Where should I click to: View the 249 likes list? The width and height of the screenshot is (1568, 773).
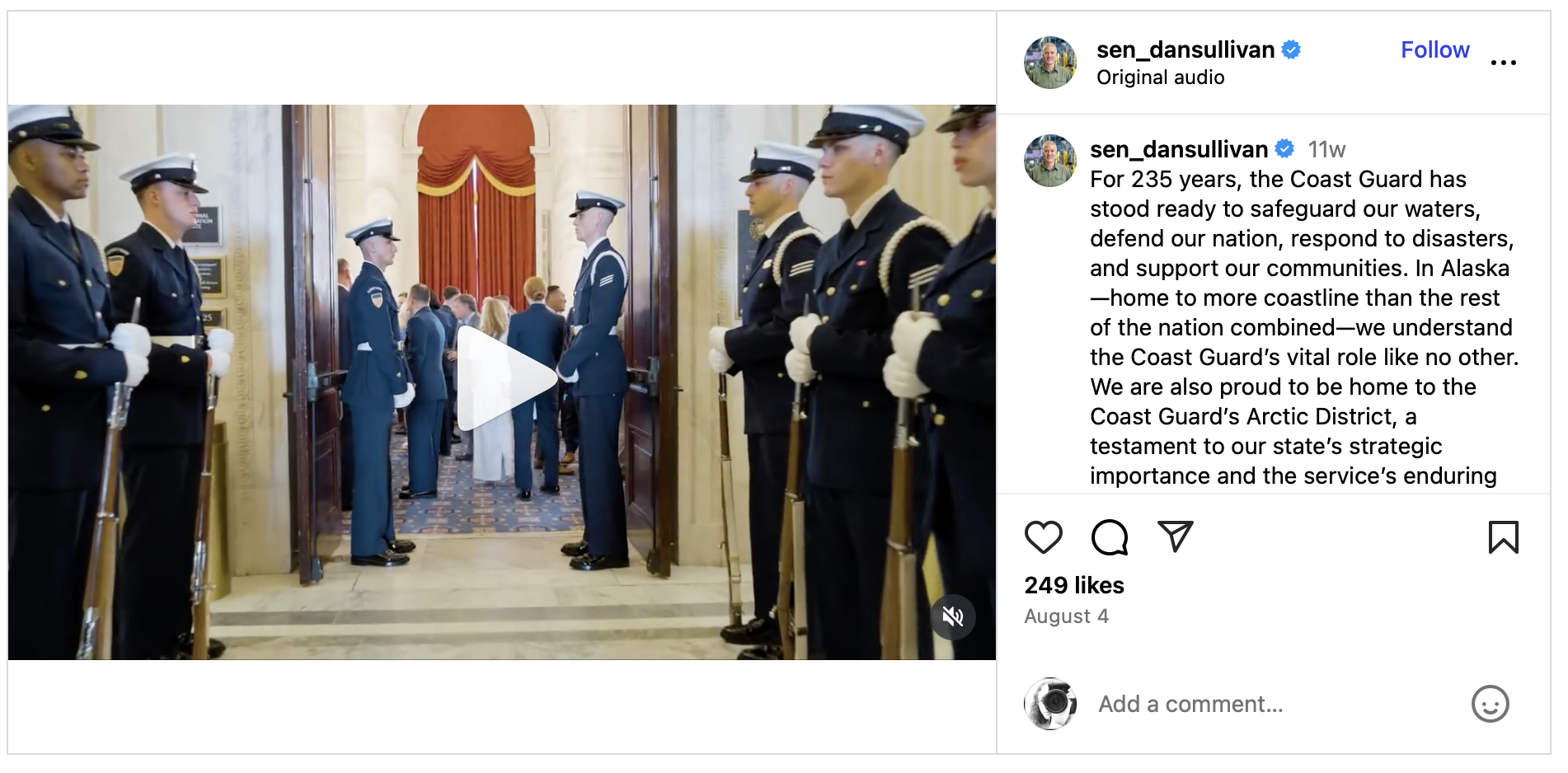coord(1073,585)
